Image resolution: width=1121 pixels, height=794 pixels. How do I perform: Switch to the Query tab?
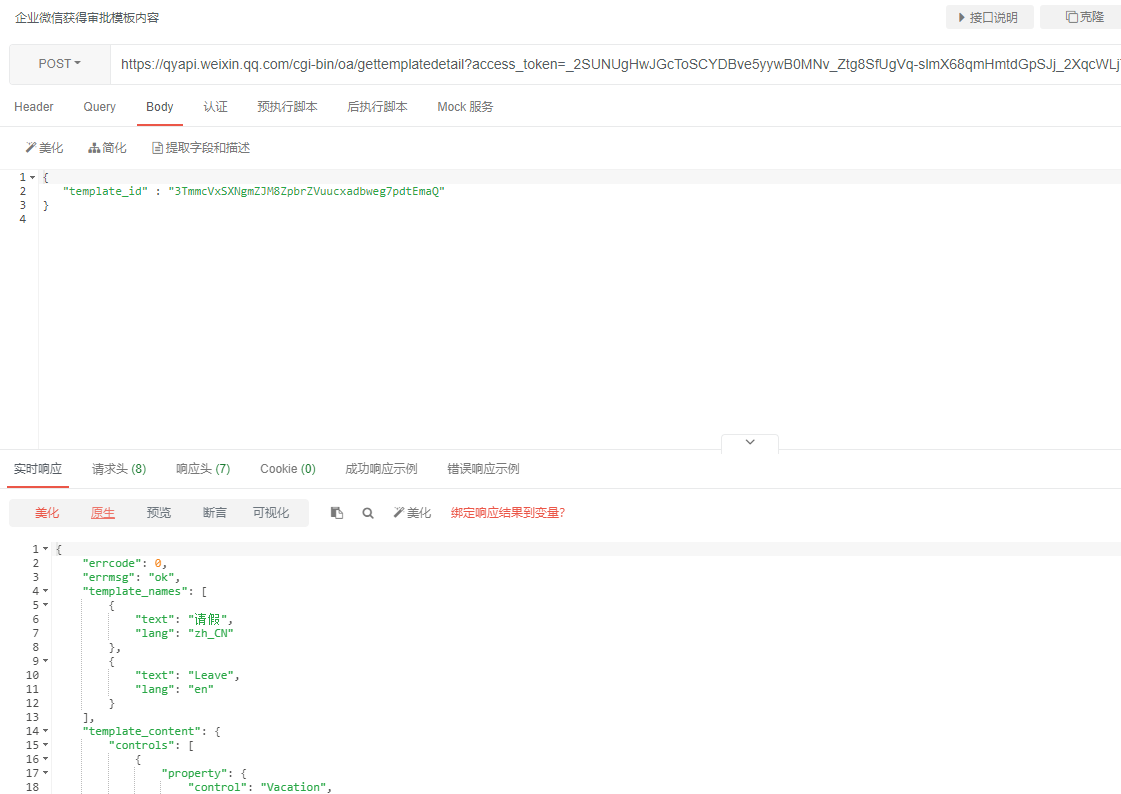click(99, 106)
